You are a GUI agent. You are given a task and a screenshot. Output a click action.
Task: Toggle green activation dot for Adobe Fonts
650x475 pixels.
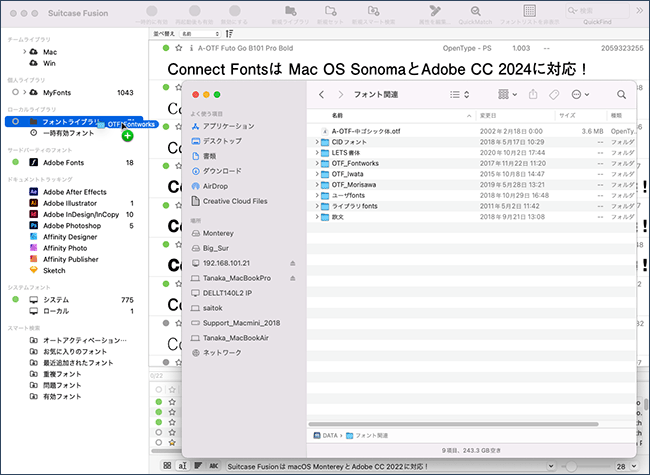click(x=15, y=162)
